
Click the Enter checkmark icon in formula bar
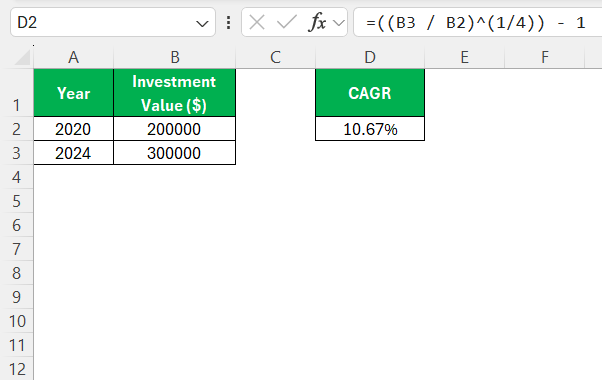click(287, 22)
